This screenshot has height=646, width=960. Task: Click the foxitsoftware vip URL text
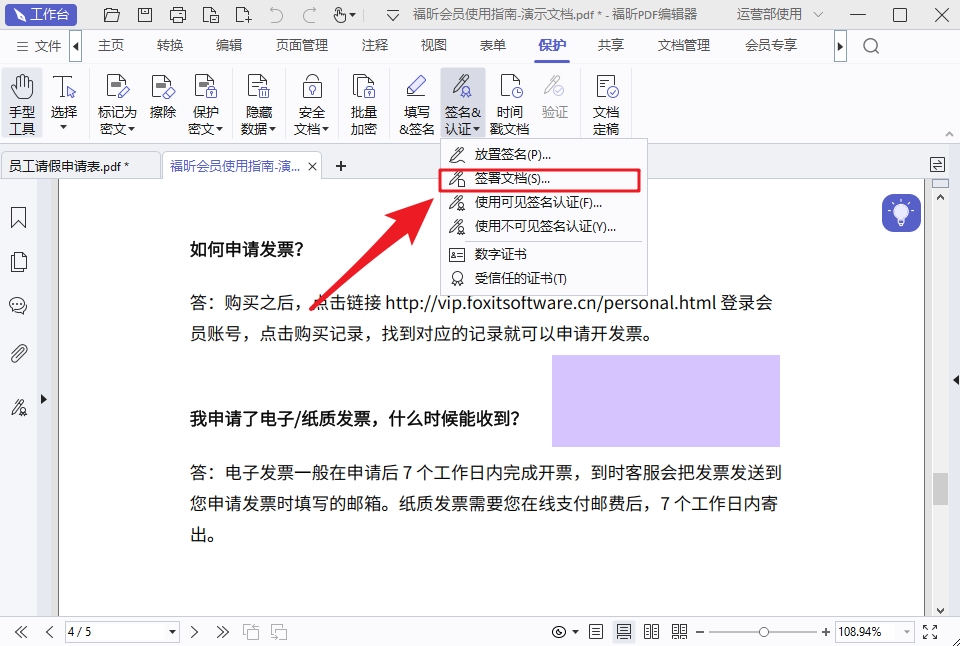pyautogui.click(x=551, y=303)
